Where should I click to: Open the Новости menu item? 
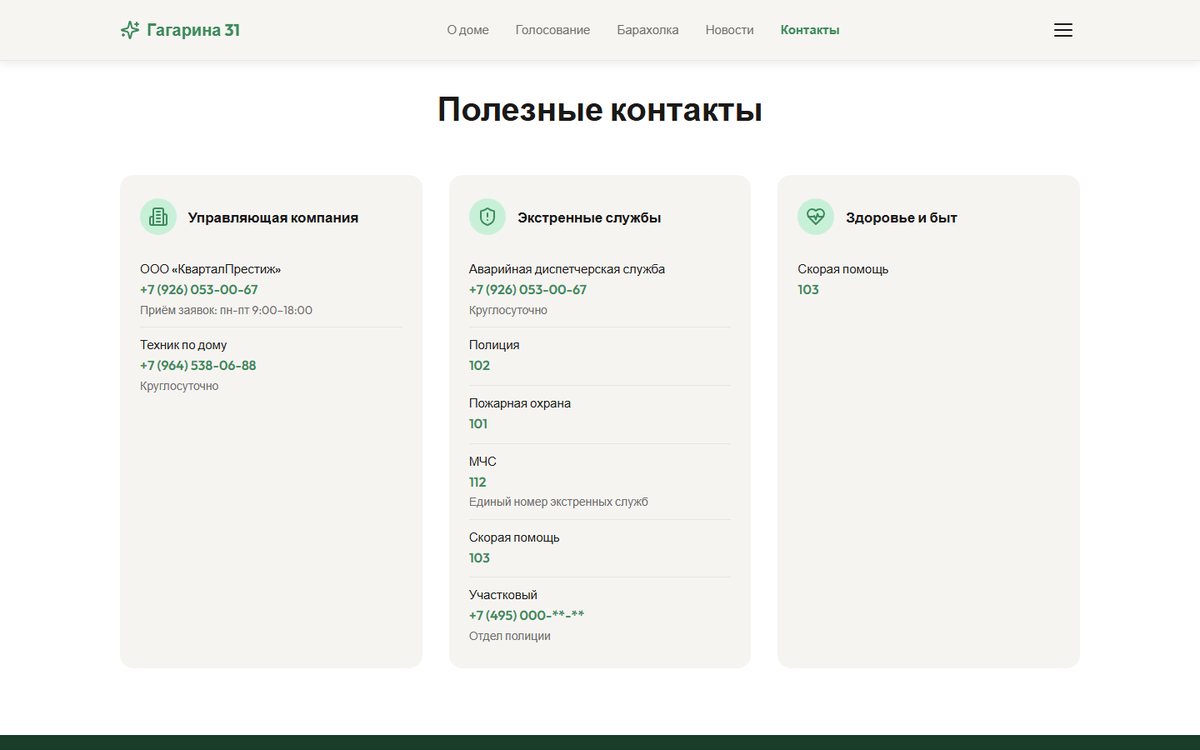pos(730,30)
